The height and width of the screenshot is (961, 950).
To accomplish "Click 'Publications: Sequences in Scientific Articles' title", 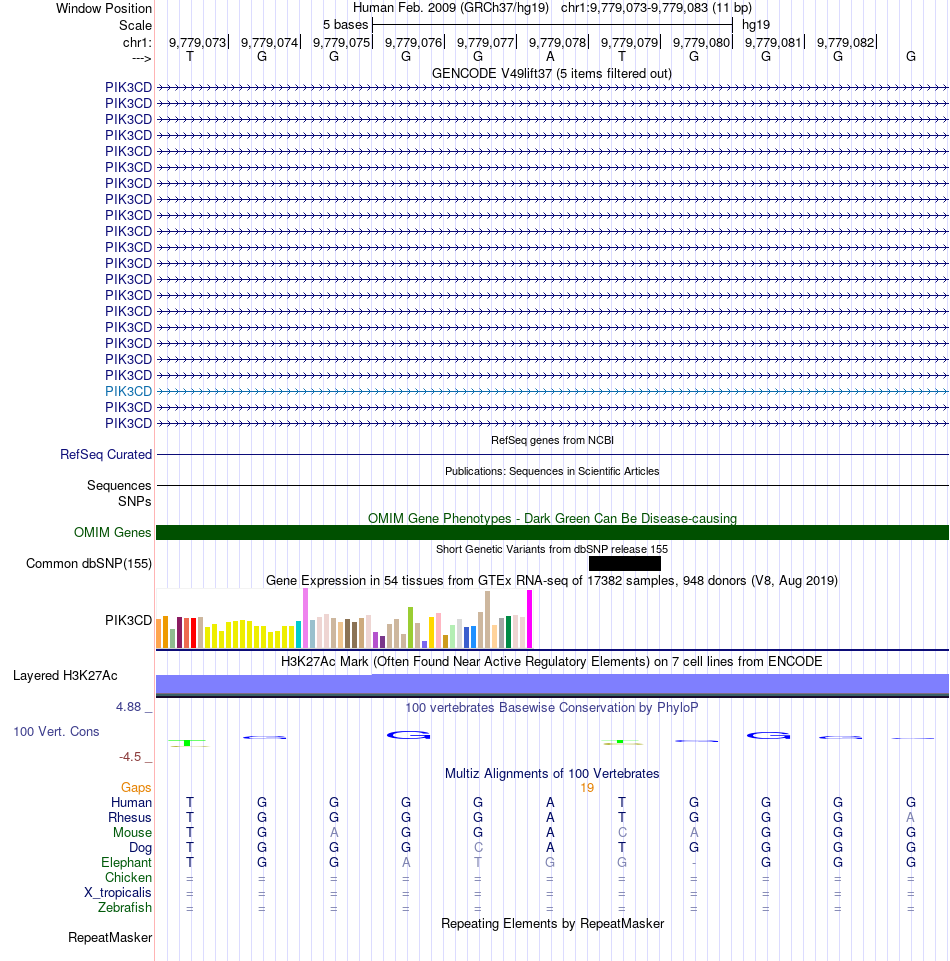I will point(552,471).
